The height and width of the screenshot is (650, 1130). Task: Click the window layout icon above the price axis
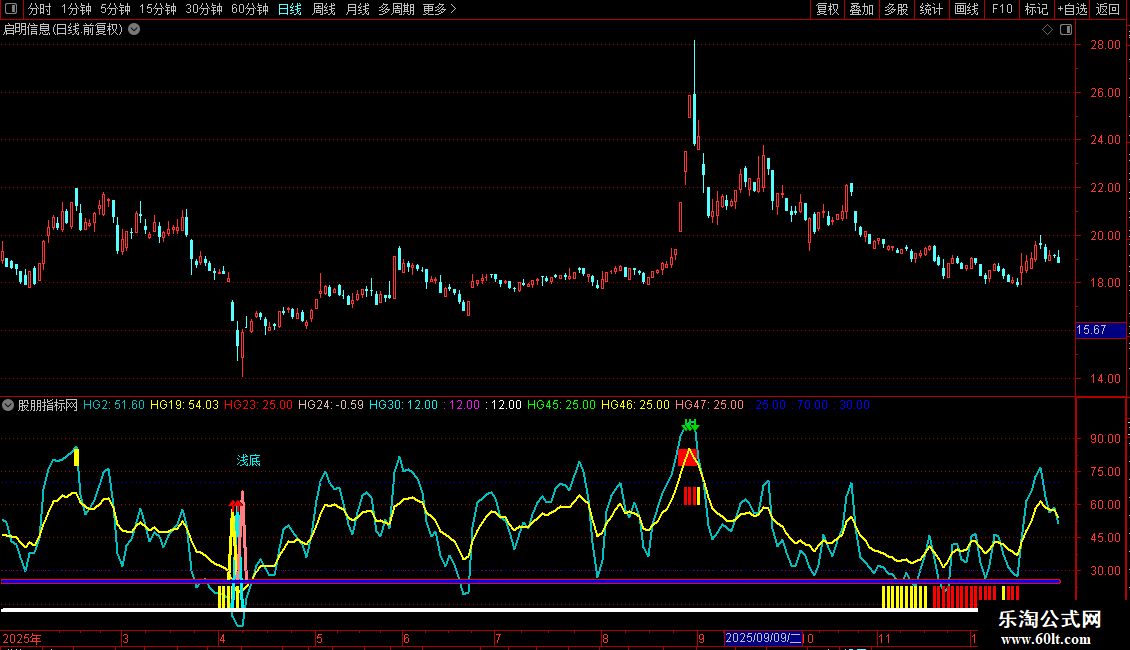1066,30
